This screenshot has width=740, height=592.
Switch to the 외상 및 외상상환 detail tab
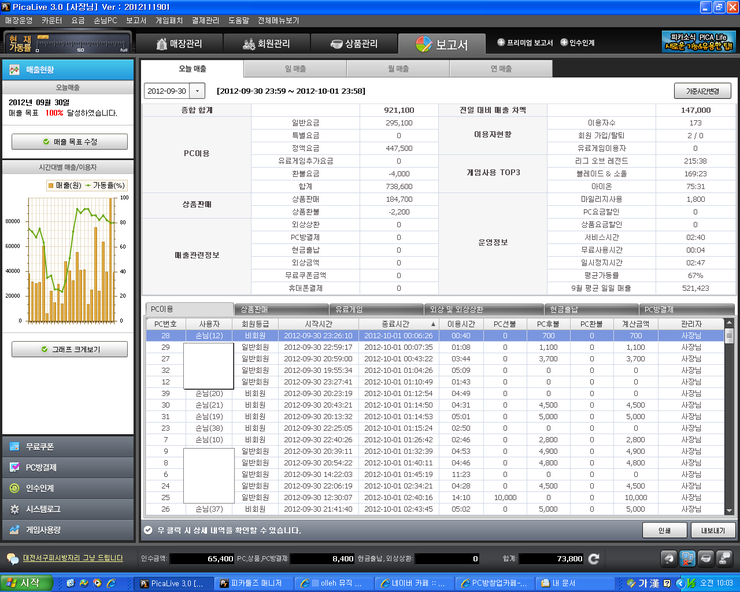coord(484,310)
